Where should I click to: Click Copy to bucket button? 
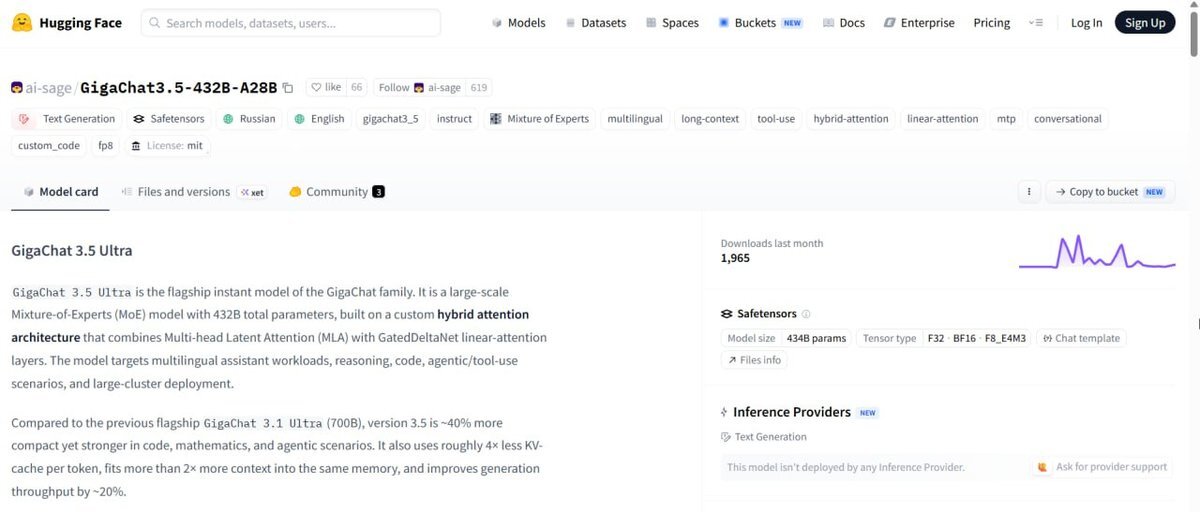pos(1110,192)
